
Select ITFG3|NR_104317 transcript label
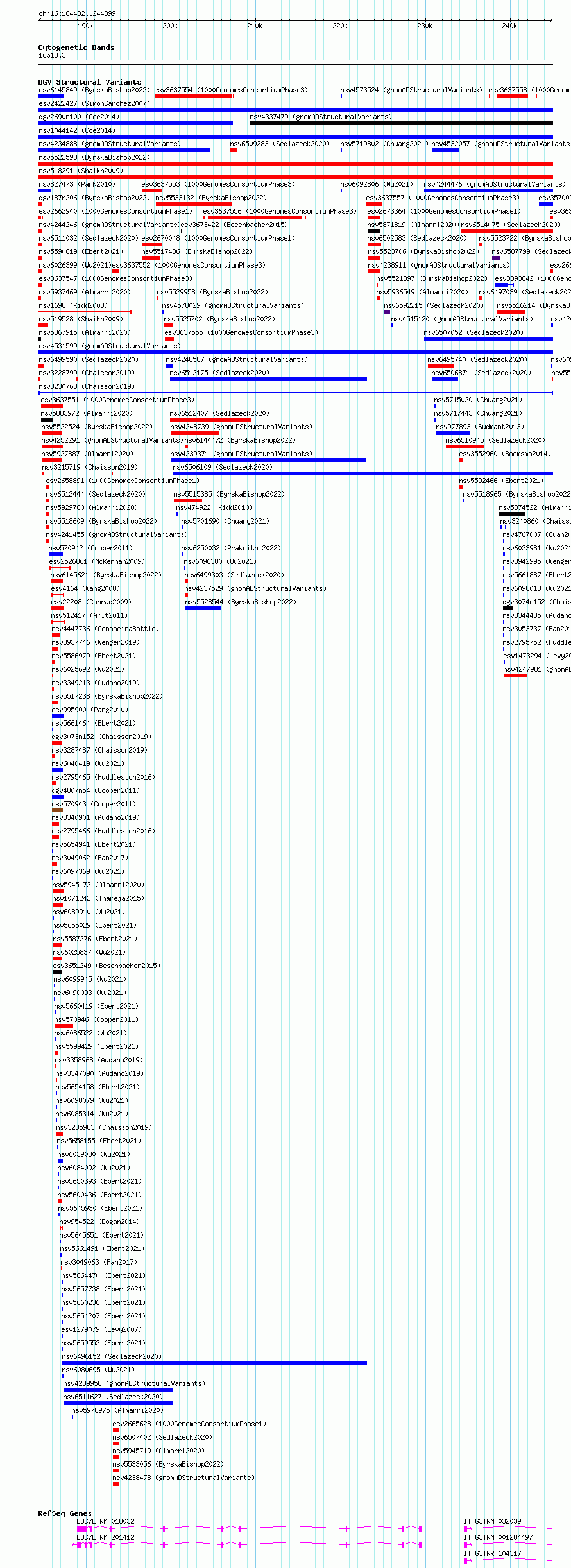(493, 1553)
